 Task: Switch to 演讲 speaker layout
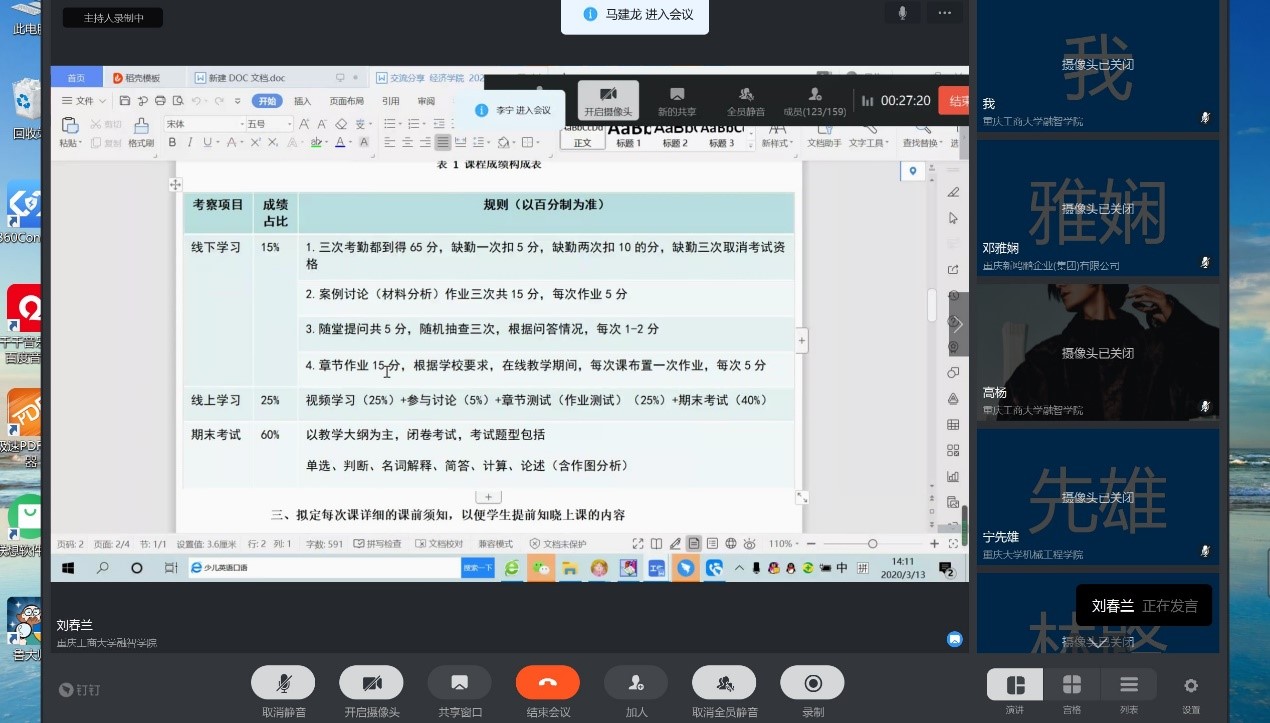[1015, 685]
